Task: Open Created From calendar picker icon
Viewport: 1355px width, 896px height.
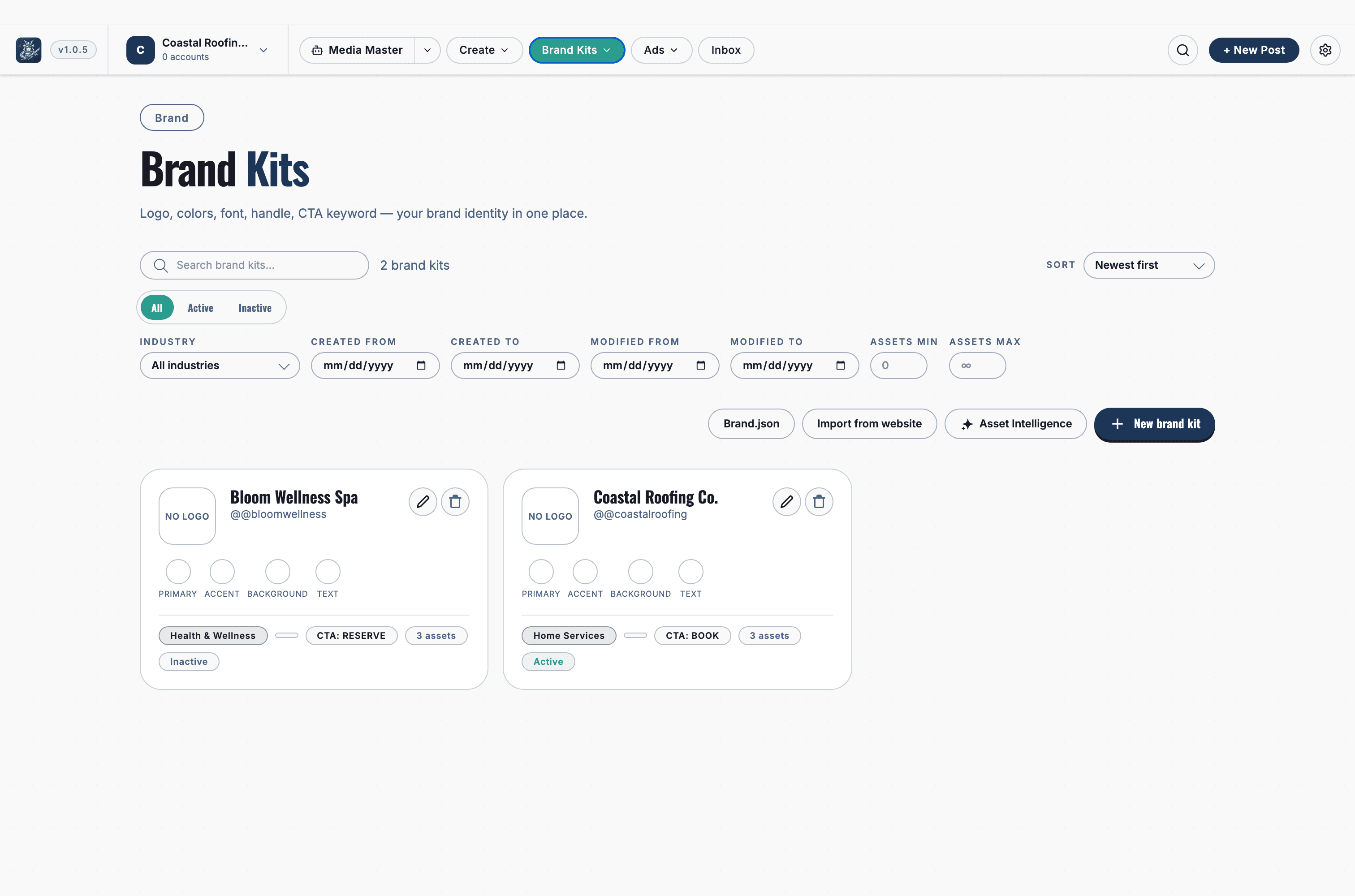Action: [x=421, y=366]
